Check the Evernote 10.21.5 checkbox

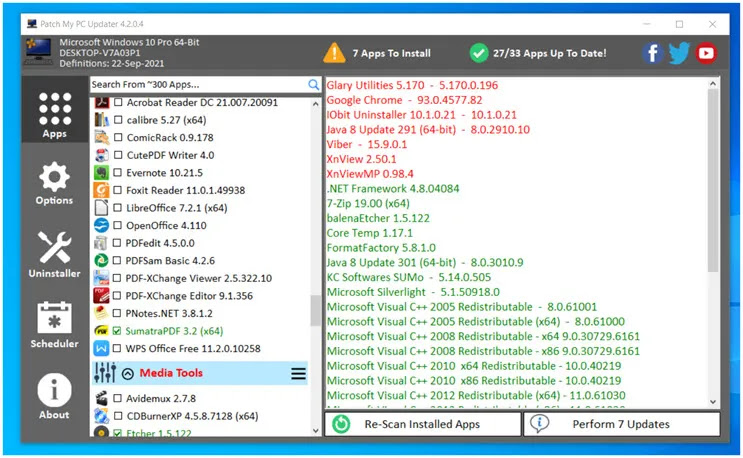(x=118, y=172)
